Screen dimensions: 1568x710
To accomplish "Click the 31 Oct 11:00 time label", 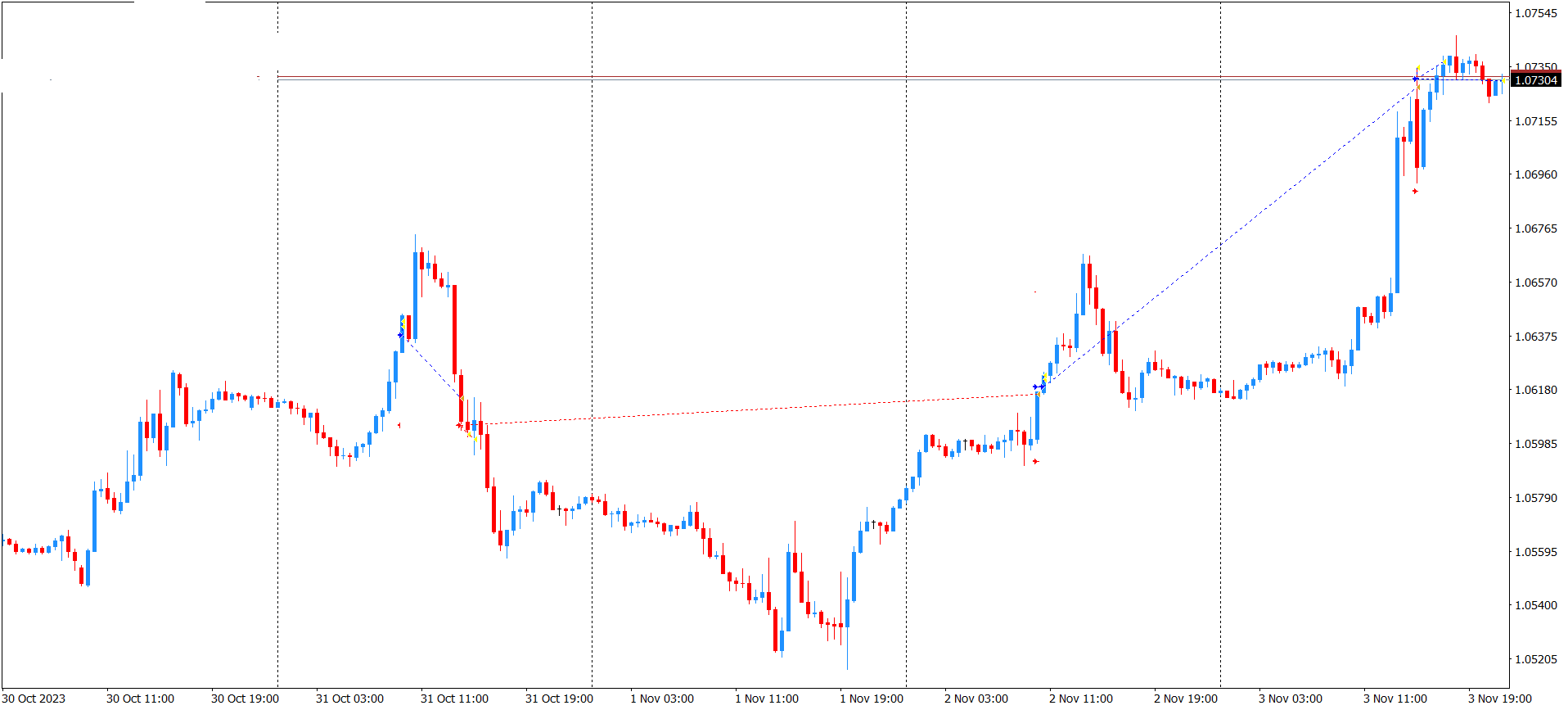I will 454,699.
